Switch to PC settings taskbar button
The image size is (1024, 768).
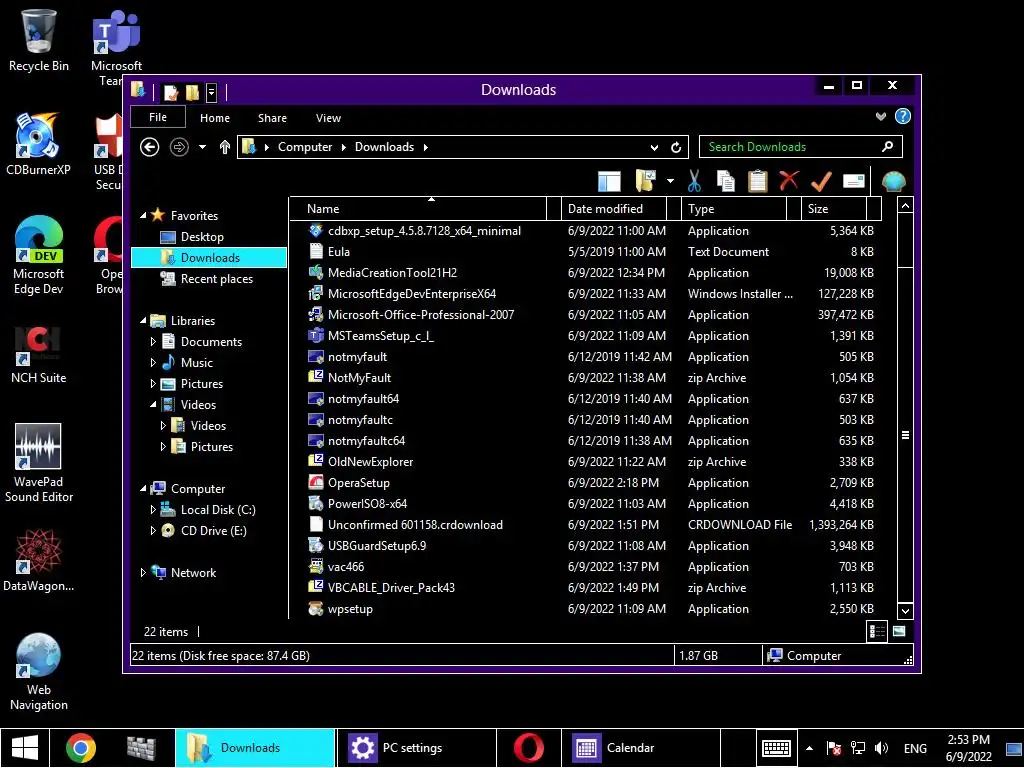415,748
